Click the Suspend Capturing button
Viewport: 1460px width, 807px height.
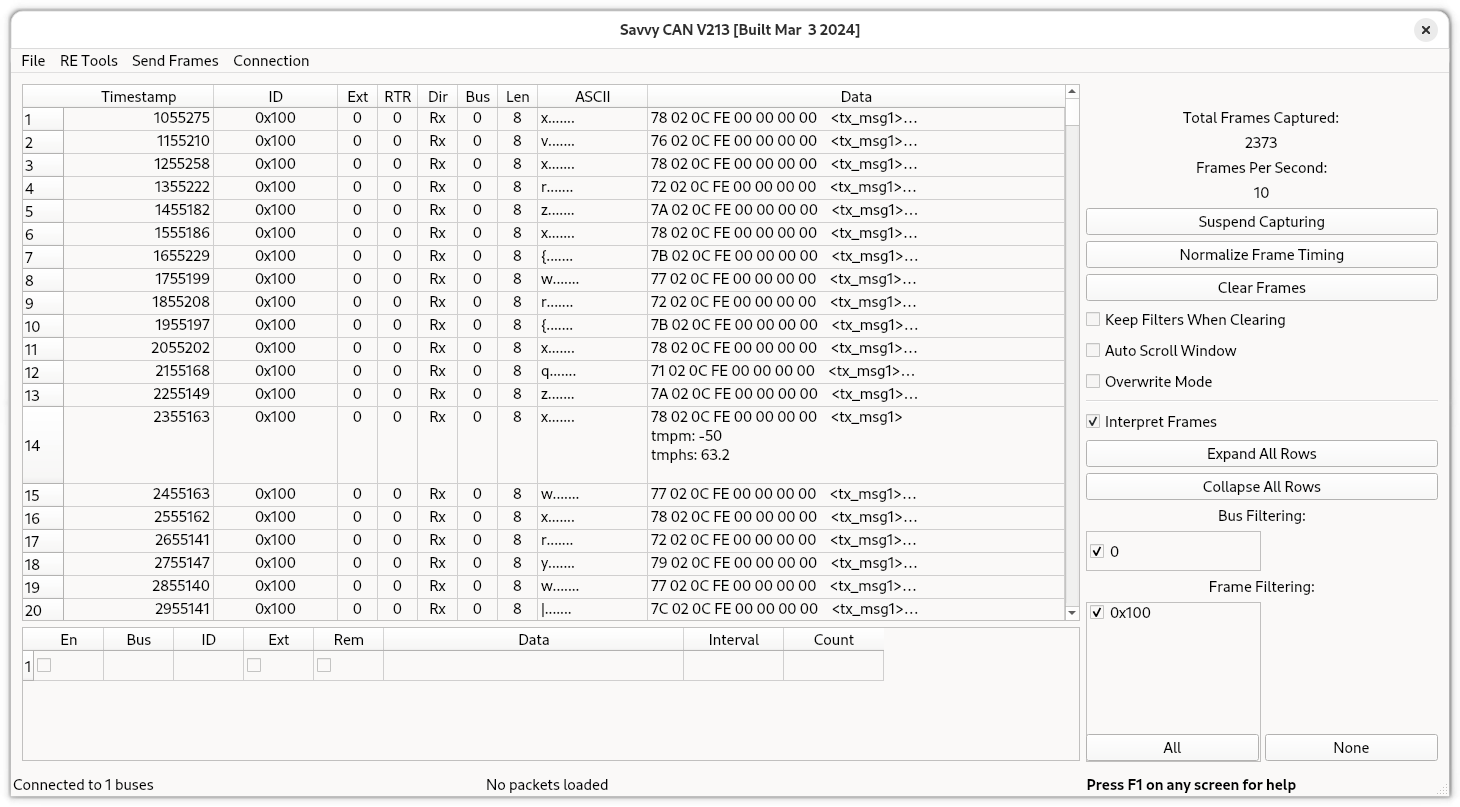tap(1261, 222)
